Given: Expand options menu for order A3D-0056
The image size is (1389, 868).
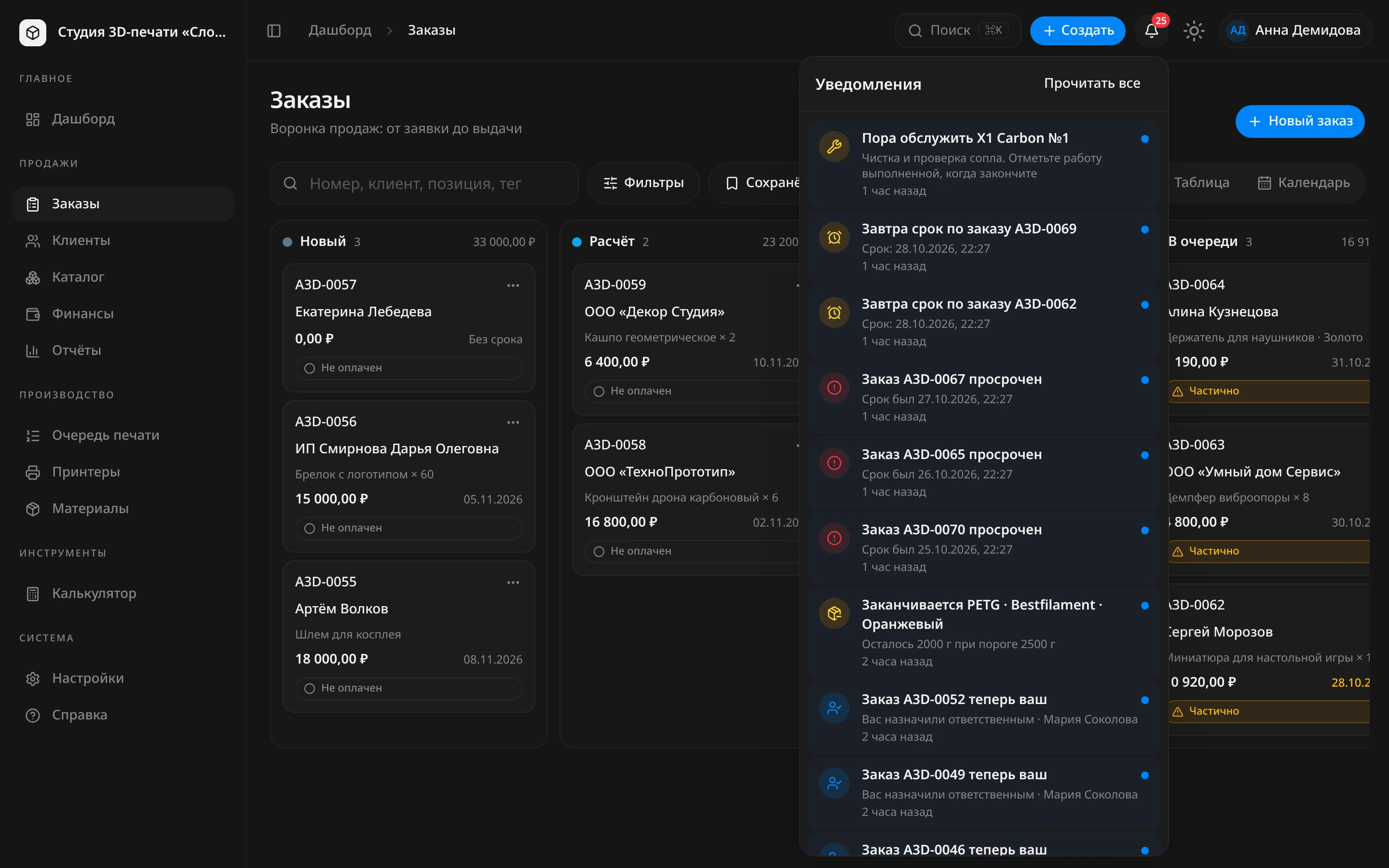Looking at the screenshot, I should point(513,422).
